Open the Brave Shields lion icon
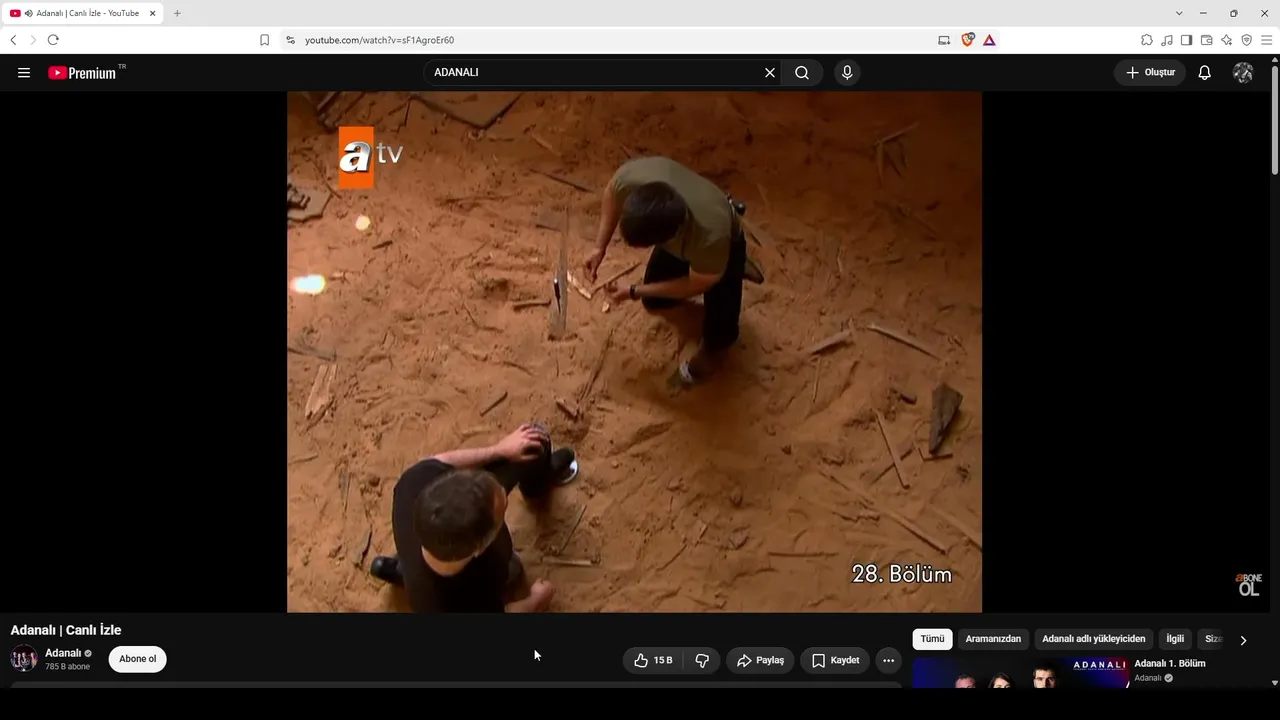This screenshot has height=720, width=1280. [967, 40]
